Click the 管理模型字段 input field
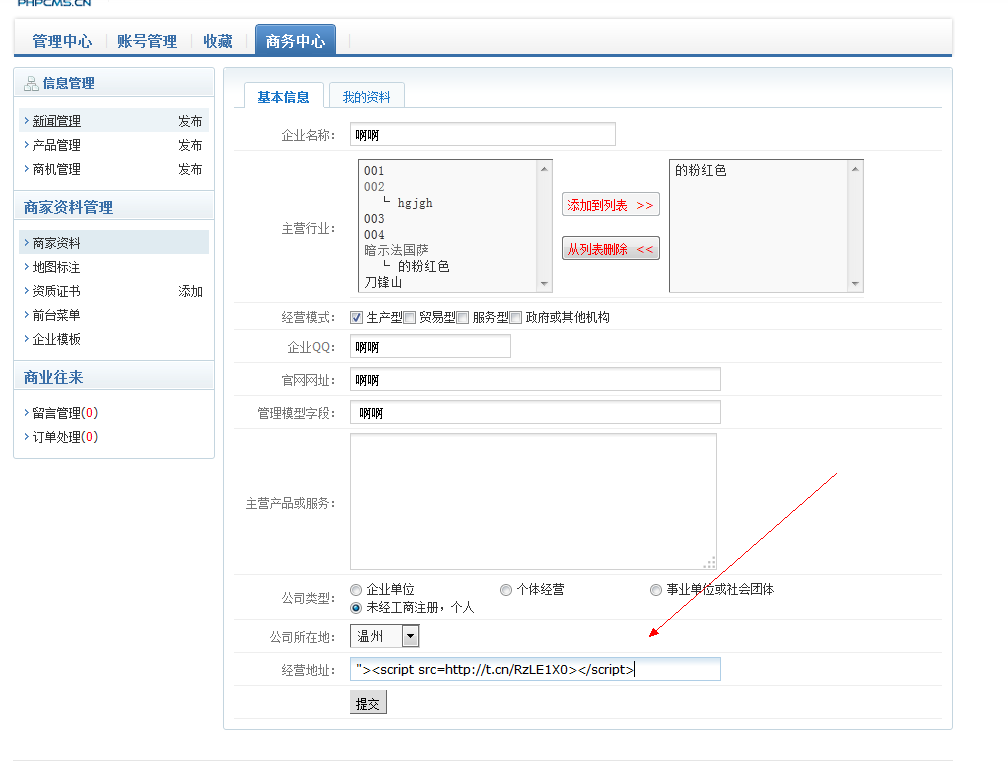1008x761 pixels. point(535,413)
